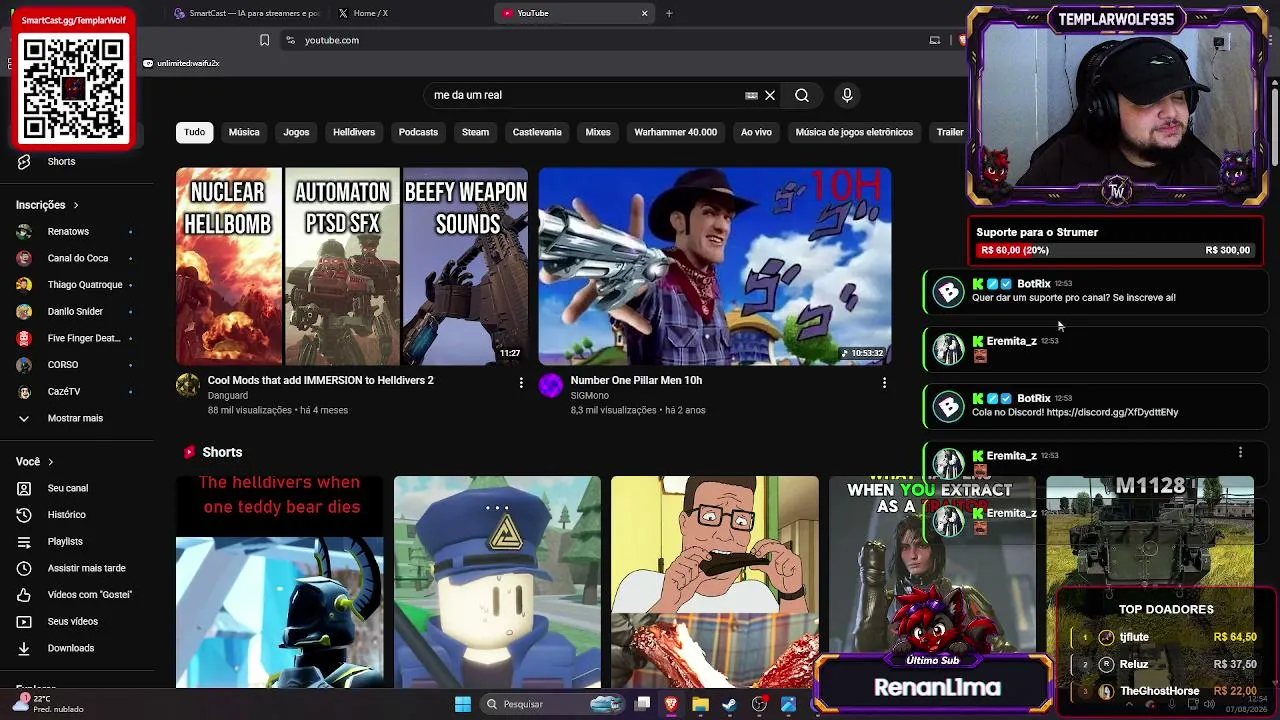Open the cast icon in the address bar
Viewport: 1280px width, 720px height.
coord(935,40)
